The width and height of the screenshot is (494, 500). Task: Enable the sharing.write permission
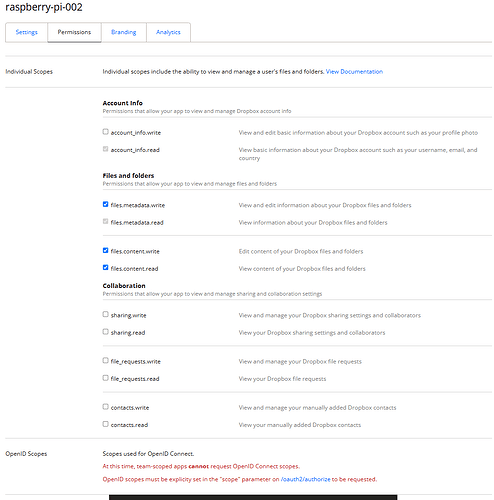pyautogui.click(x=105, y=314)
